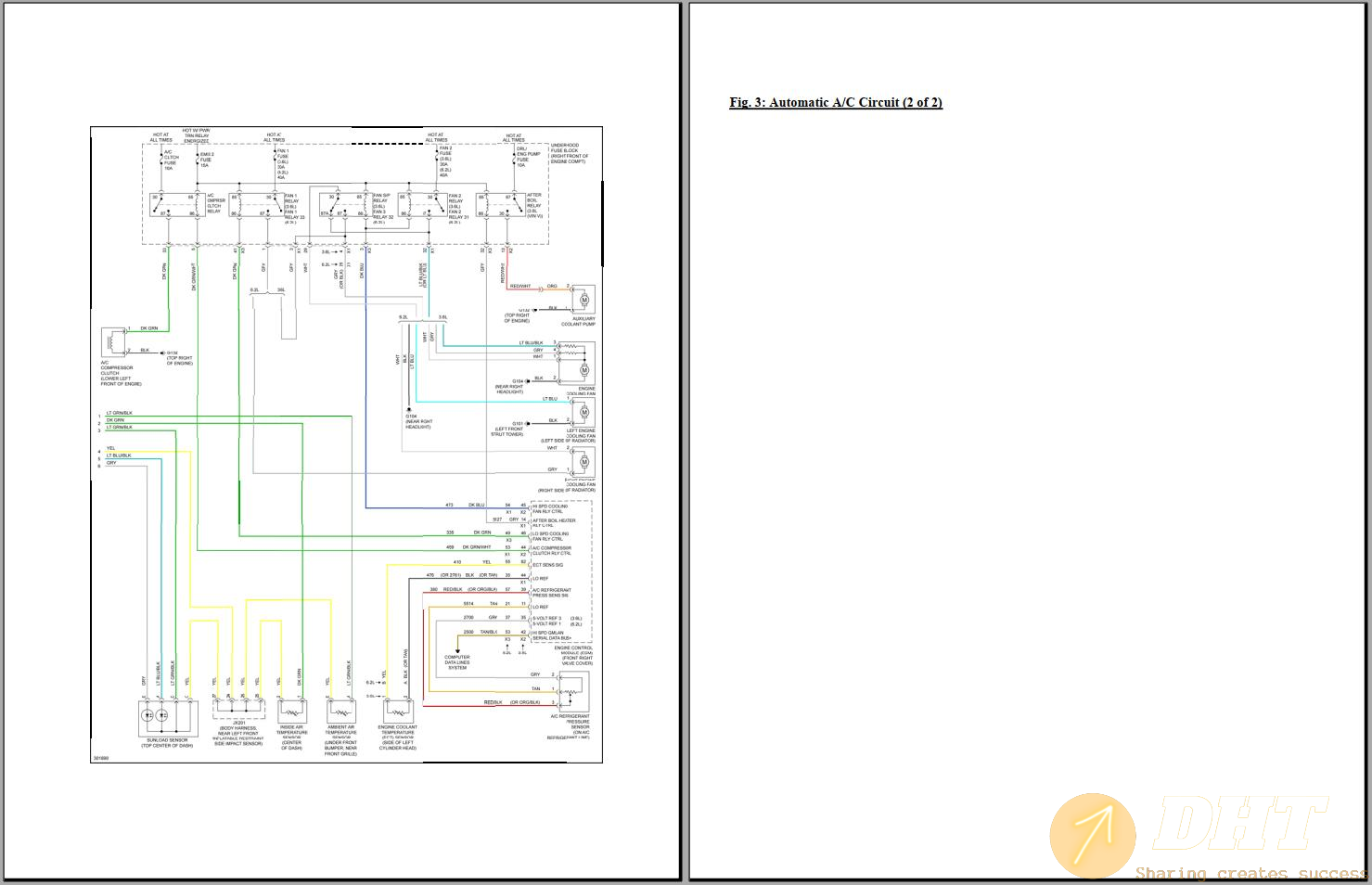Image resolution: width=1372 pixels, height=885 pixels.
Task: Select the 'ECT SENS SIG' pin label
Action: [547, 565]
